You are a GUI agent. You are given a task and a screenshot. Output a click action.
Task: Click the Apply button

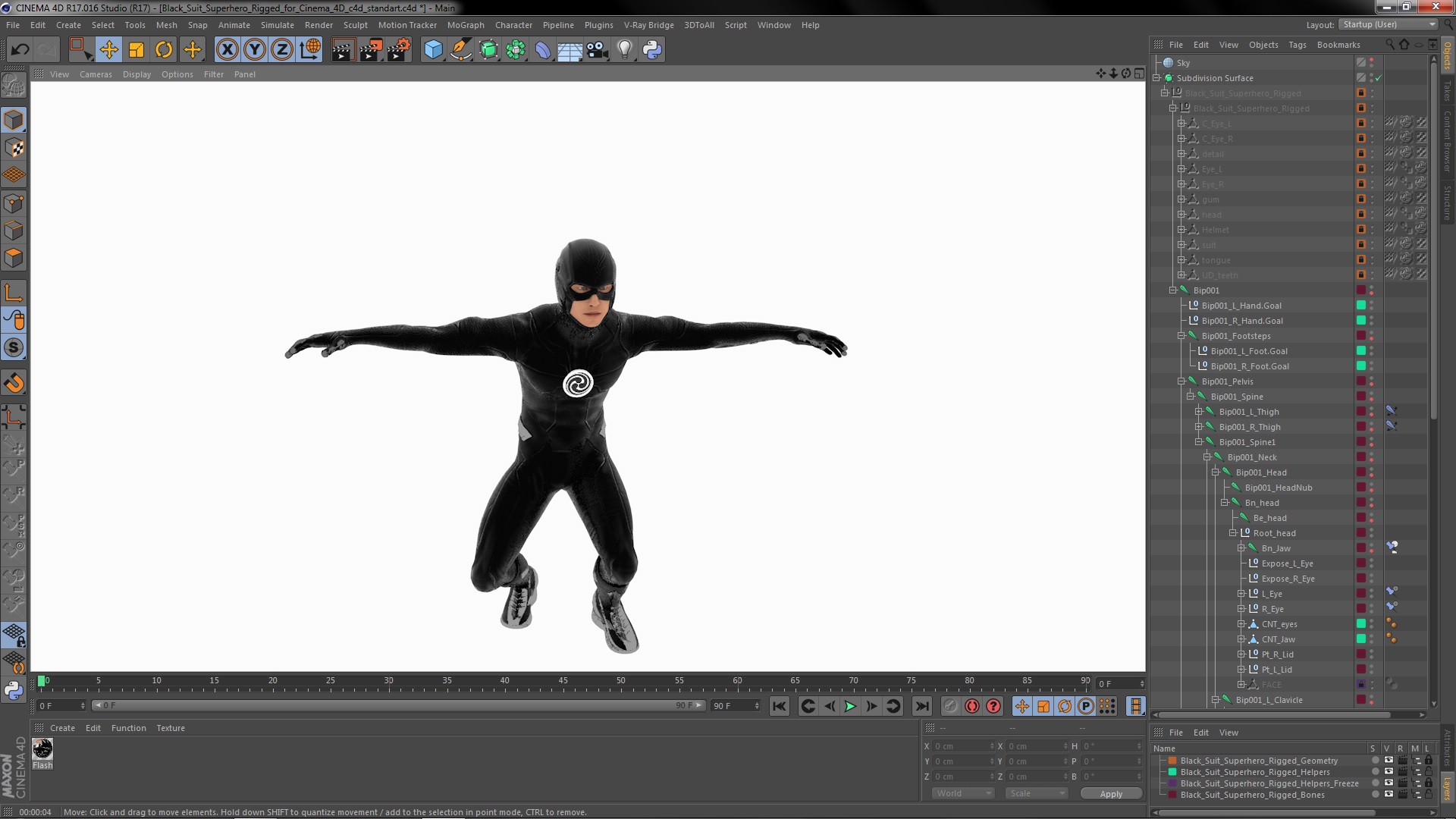coord(1111,794)
